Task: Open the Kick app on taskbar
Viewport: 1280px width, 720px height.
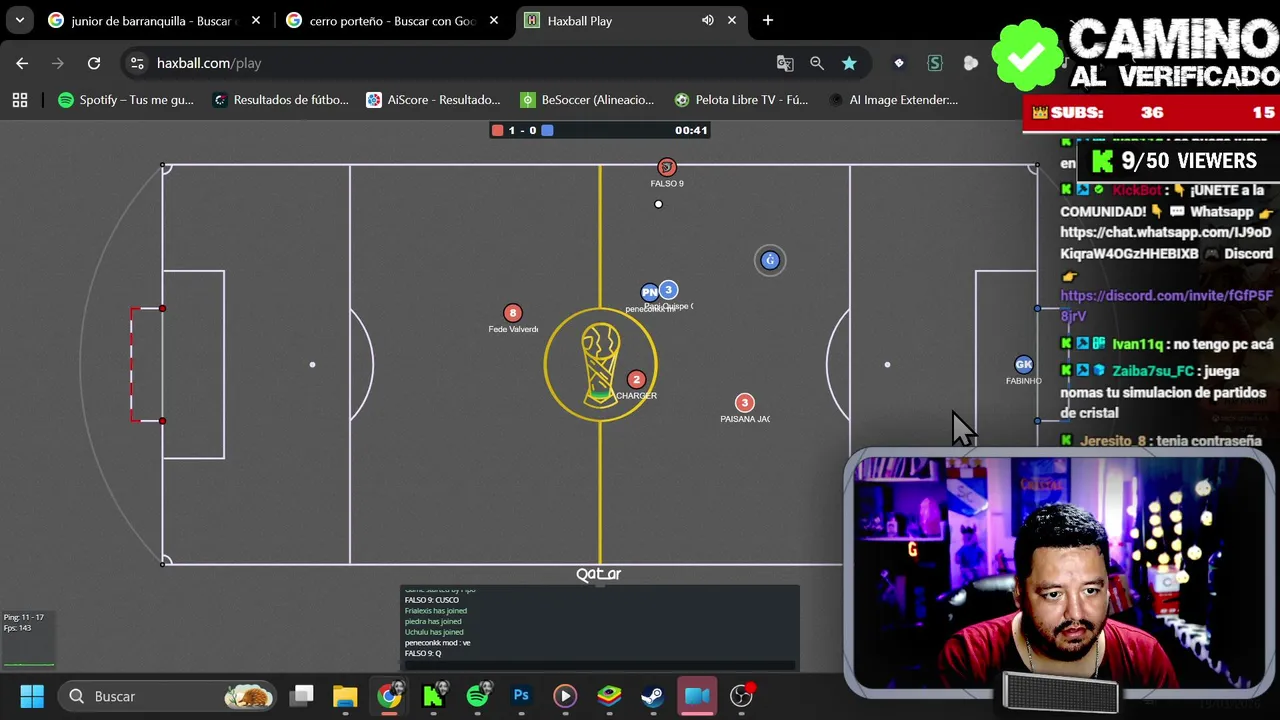Action: (433, 696)
